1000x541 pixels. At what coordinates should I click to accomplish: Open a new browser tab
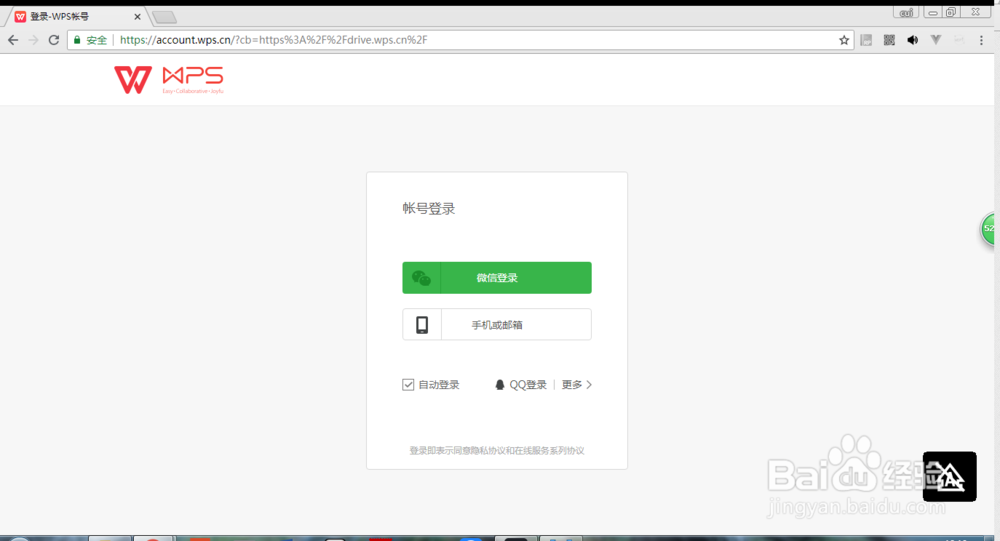click(x=165, y=17)
